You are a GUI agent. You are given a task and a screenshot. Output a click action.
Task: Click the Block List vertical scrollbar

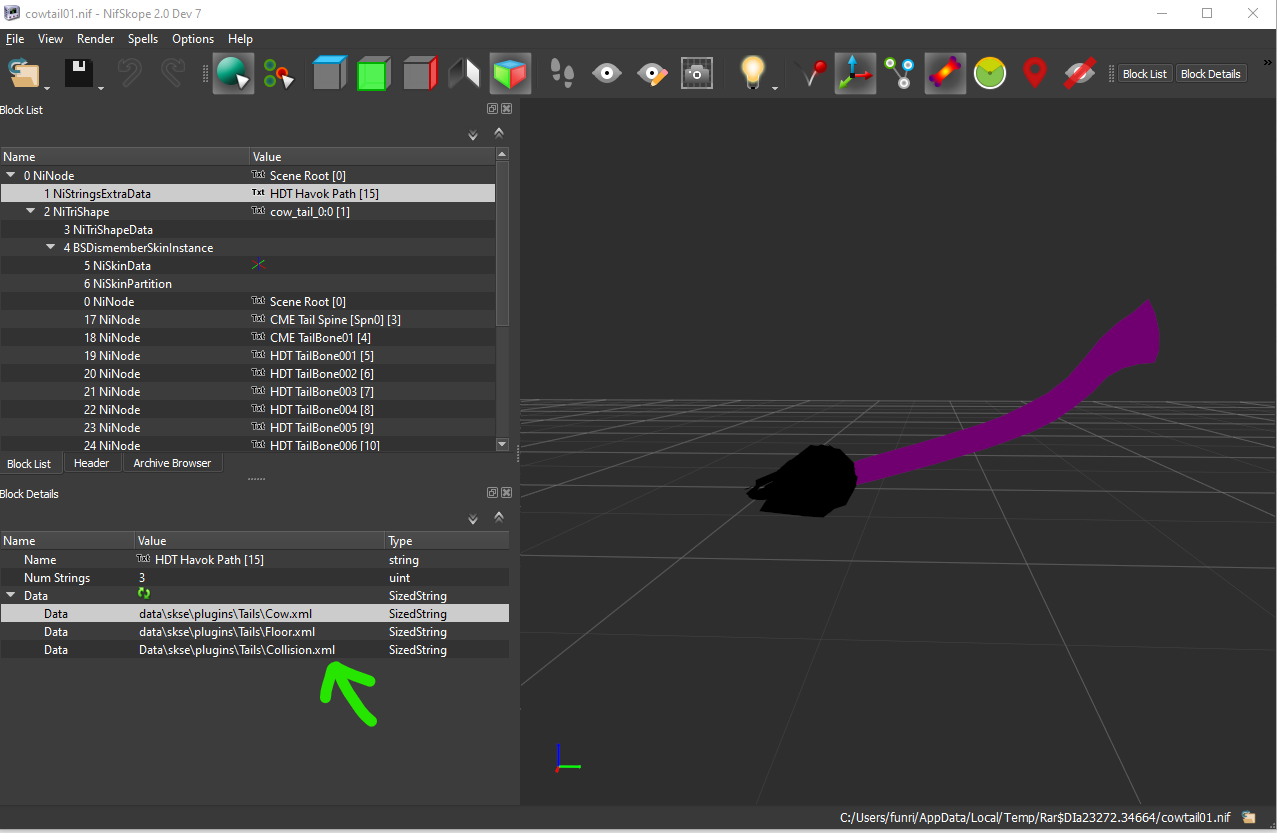(x=502, y=244)
